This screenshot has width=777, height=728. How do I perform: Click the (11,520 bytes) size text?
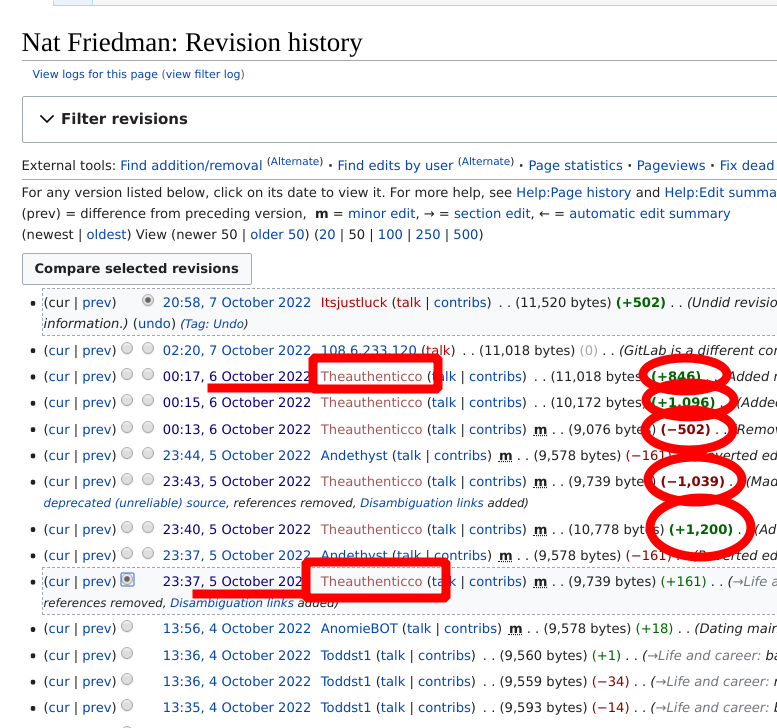point(563,303)
